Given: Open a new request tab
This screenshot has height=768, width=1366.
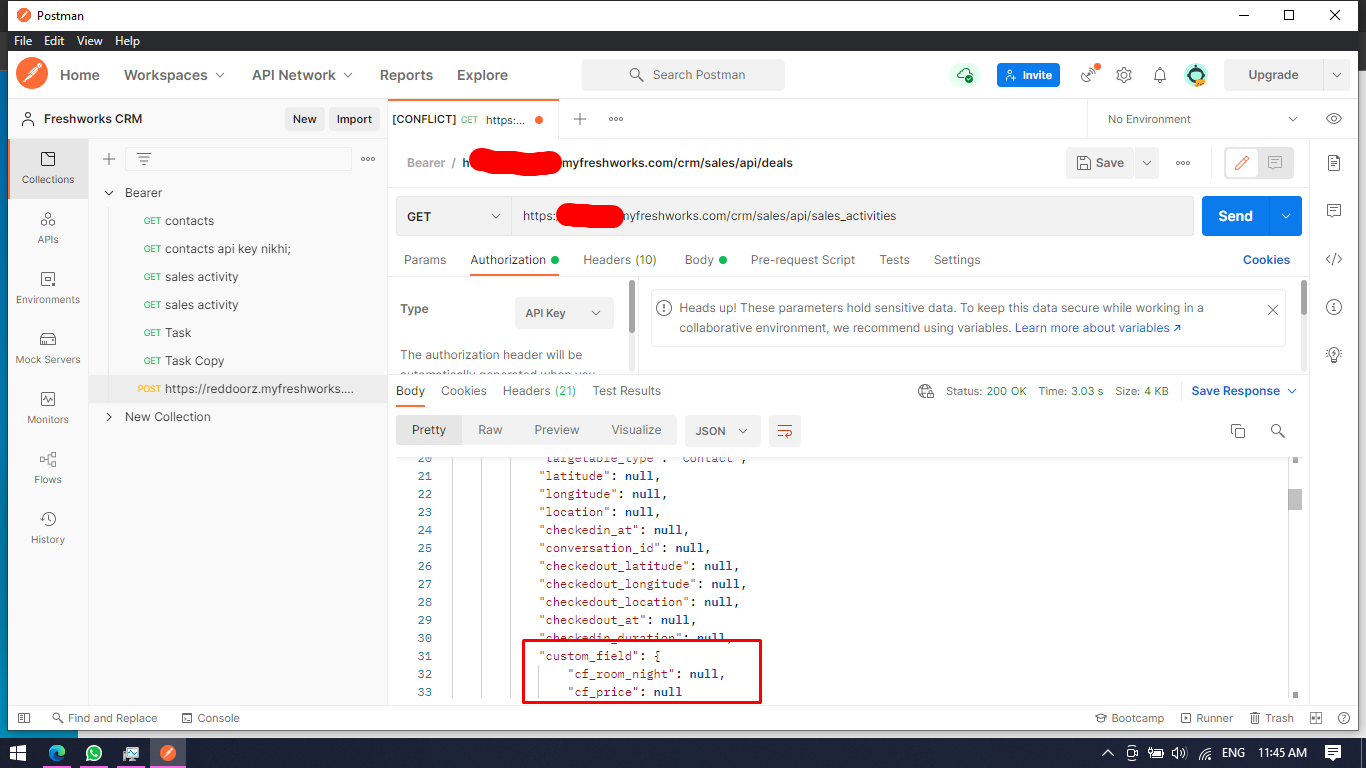Looking at the screenshot, I should [x=579, y=119].
